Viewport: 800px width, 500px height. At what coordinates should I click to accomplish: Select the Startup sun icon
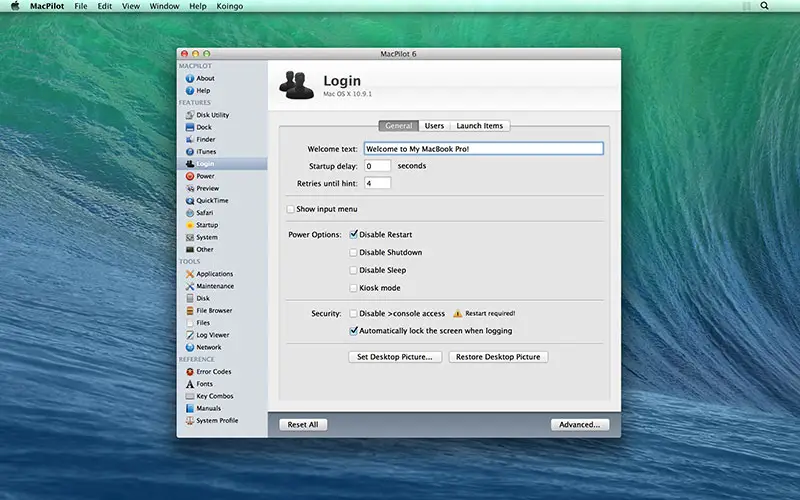click(x=190, y=225)
